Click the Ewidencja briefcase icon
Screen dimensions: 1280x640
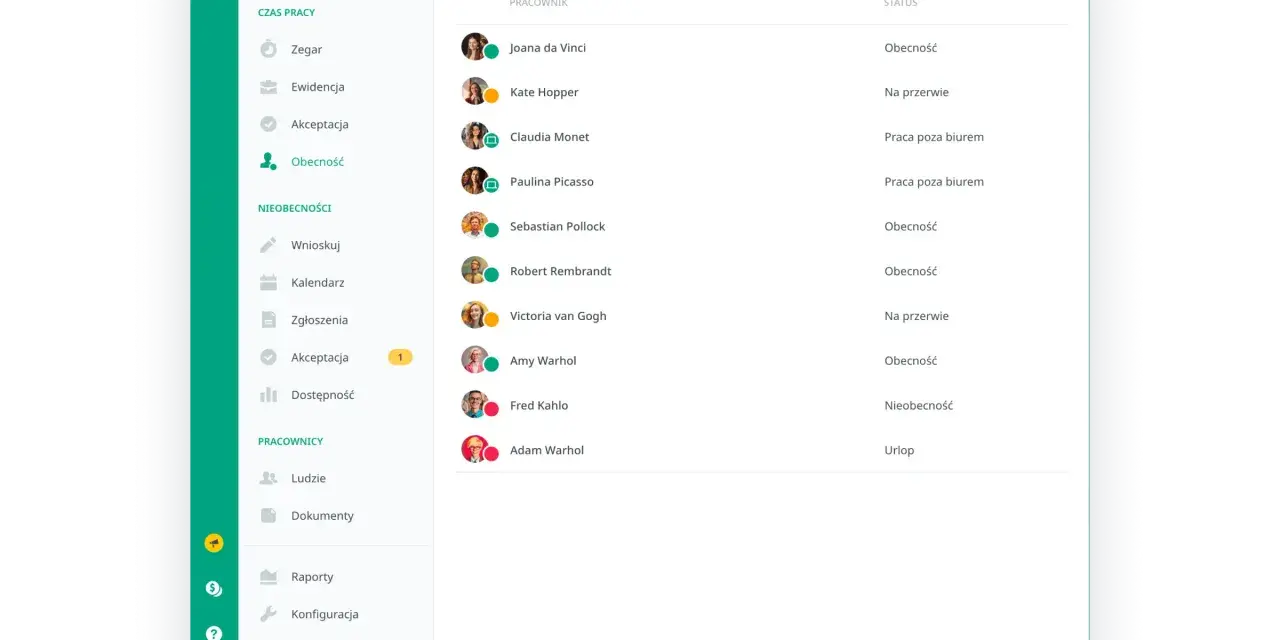[x=268, y=87]
